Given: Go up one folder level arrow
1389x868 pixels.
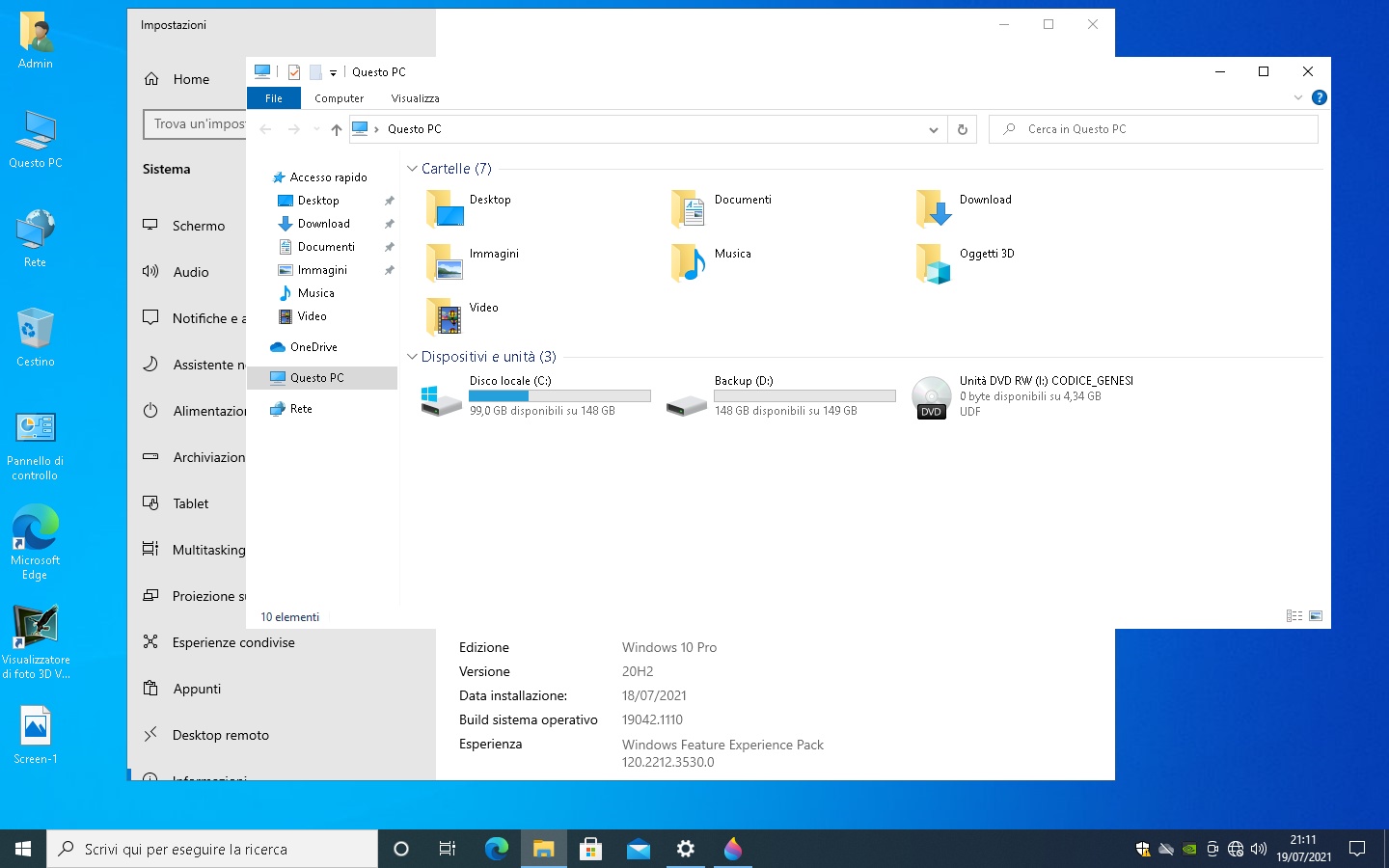Looking at the screenshot, I should (337, 129).
